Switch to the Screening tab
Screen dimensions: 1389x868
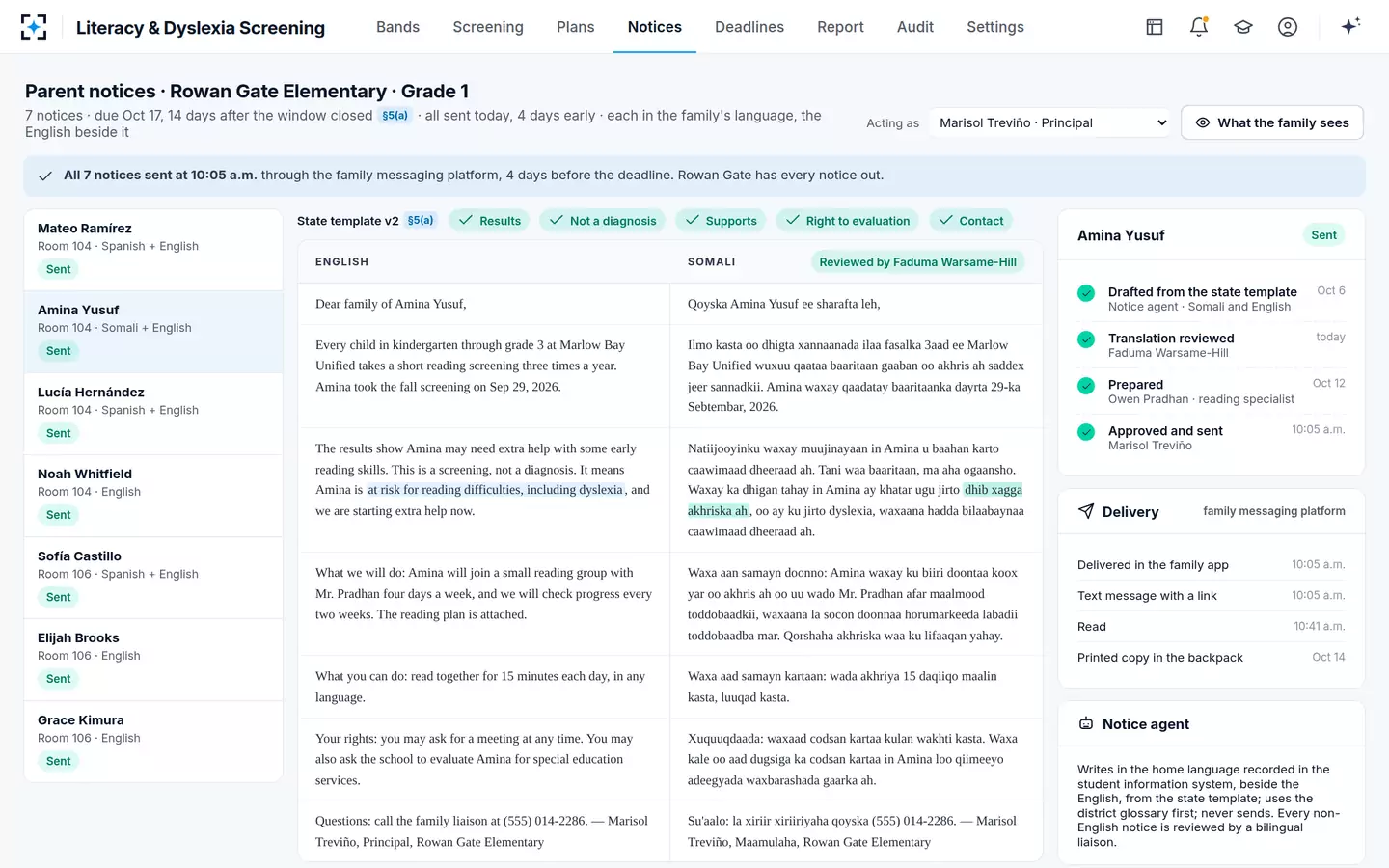tap(488, 27)
